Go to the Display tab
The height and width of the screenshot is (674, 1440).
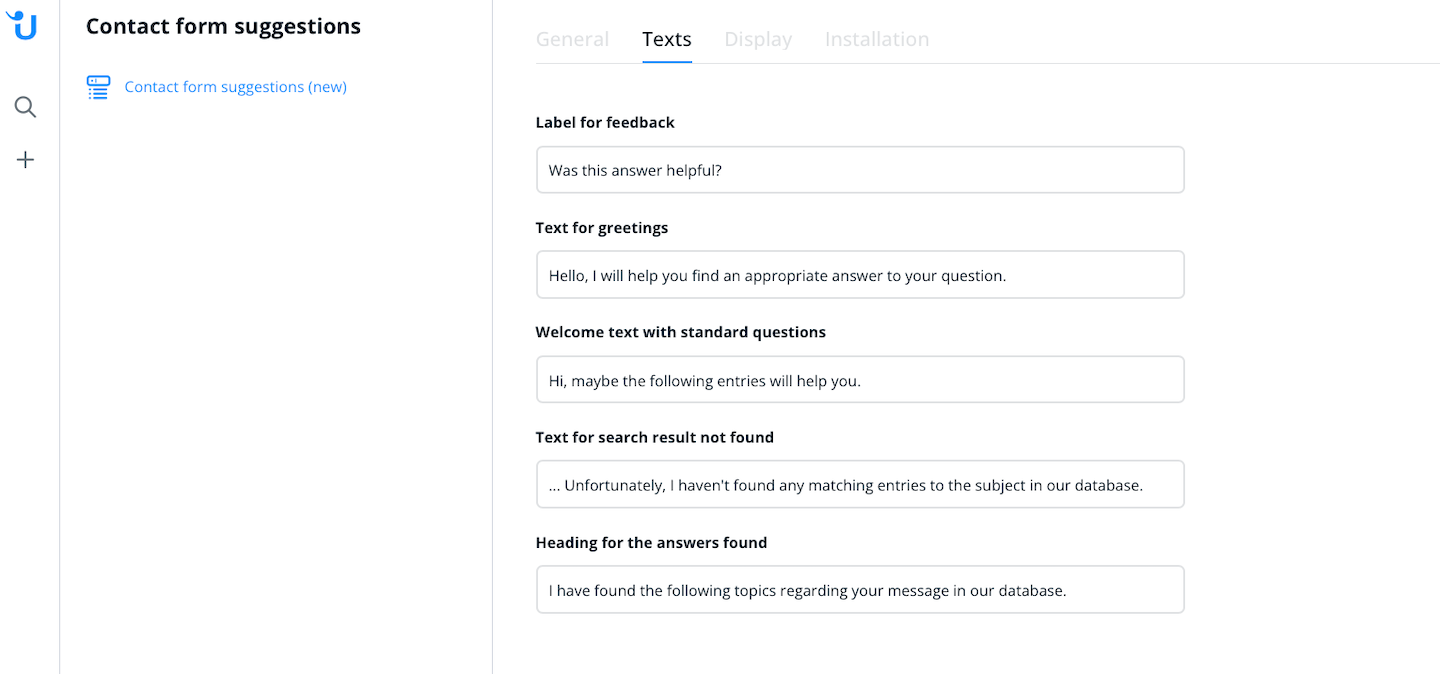pos(758,39)
